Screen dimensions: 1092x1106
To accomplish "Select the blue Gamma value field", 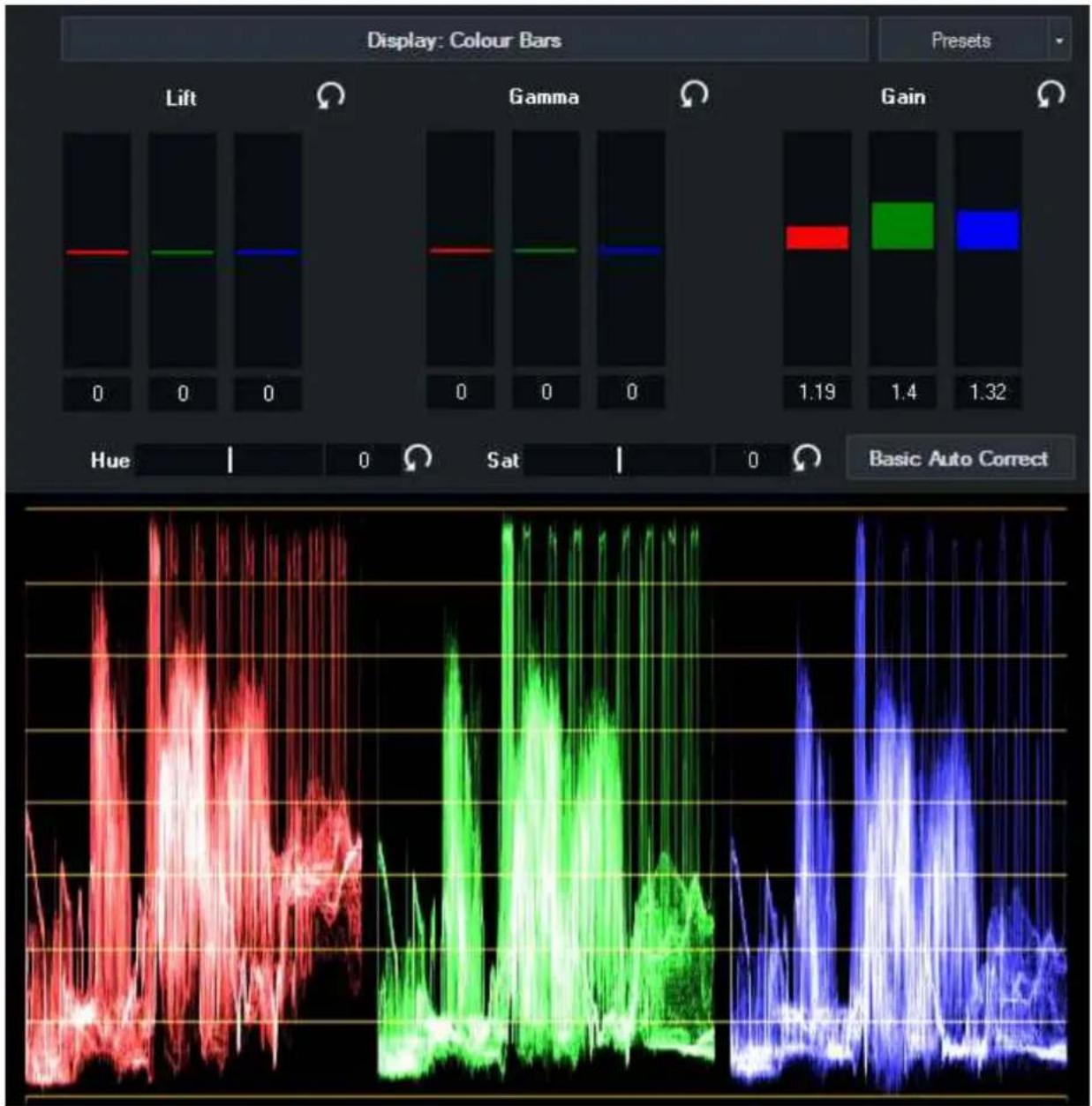I will click(631, 392).
